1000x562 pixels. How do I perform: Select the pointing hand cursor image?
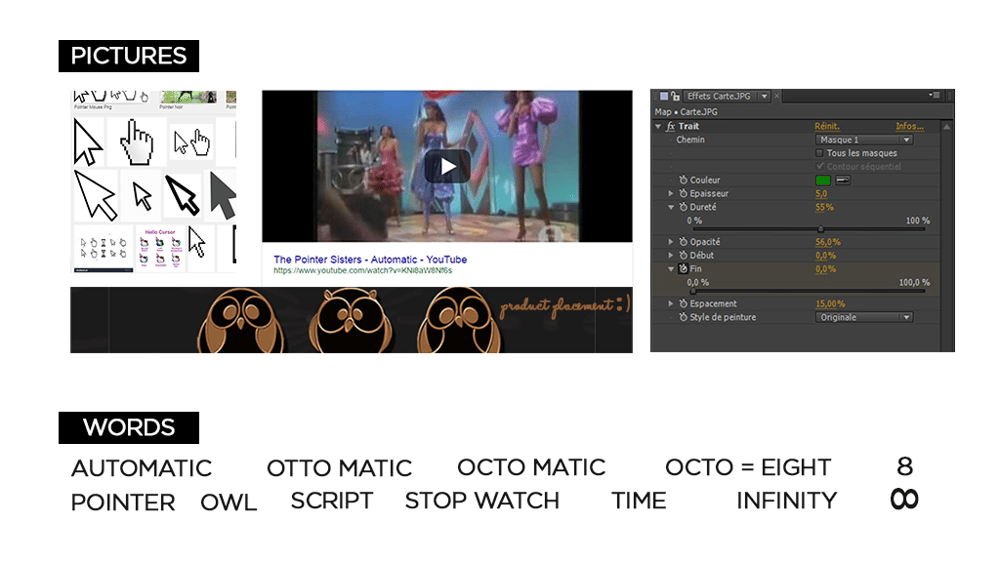[x=136, y=142]
